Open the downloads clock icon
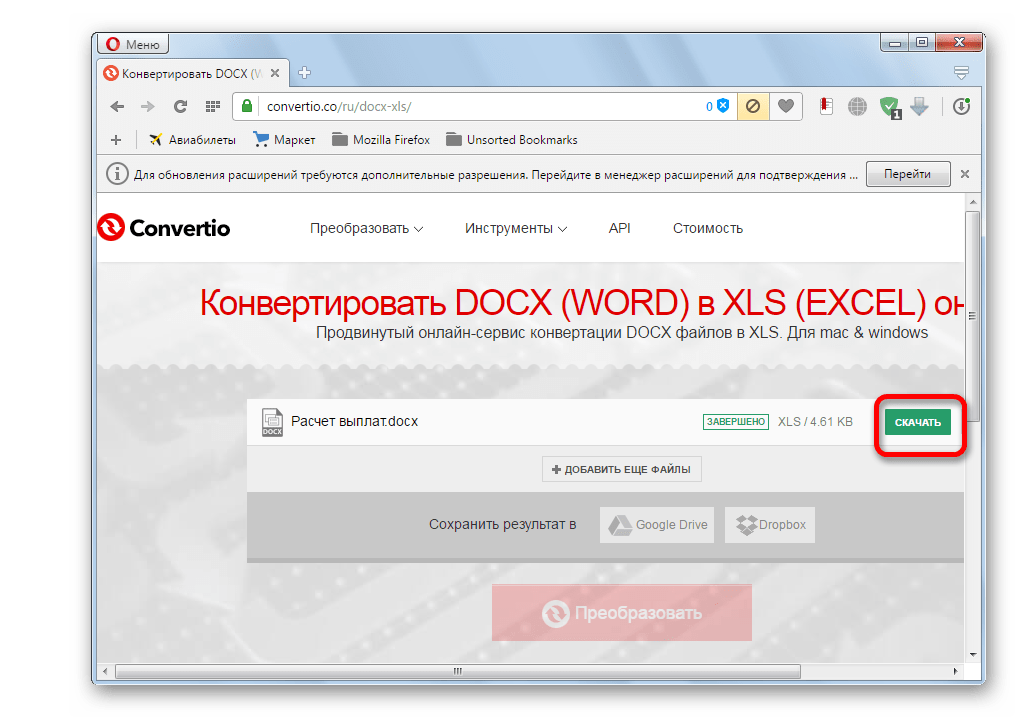 tap(961, 107)
